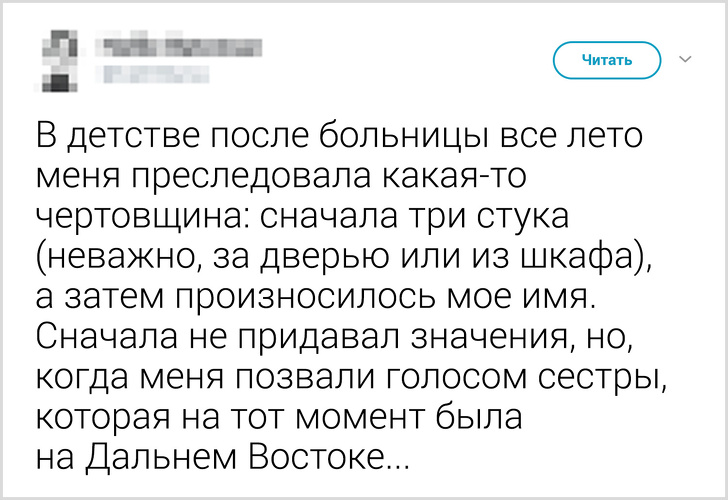This screenshot has height=500, width=728.
Task: Click the line starting 'В детстве после больницы'
Action: point(339,136)
